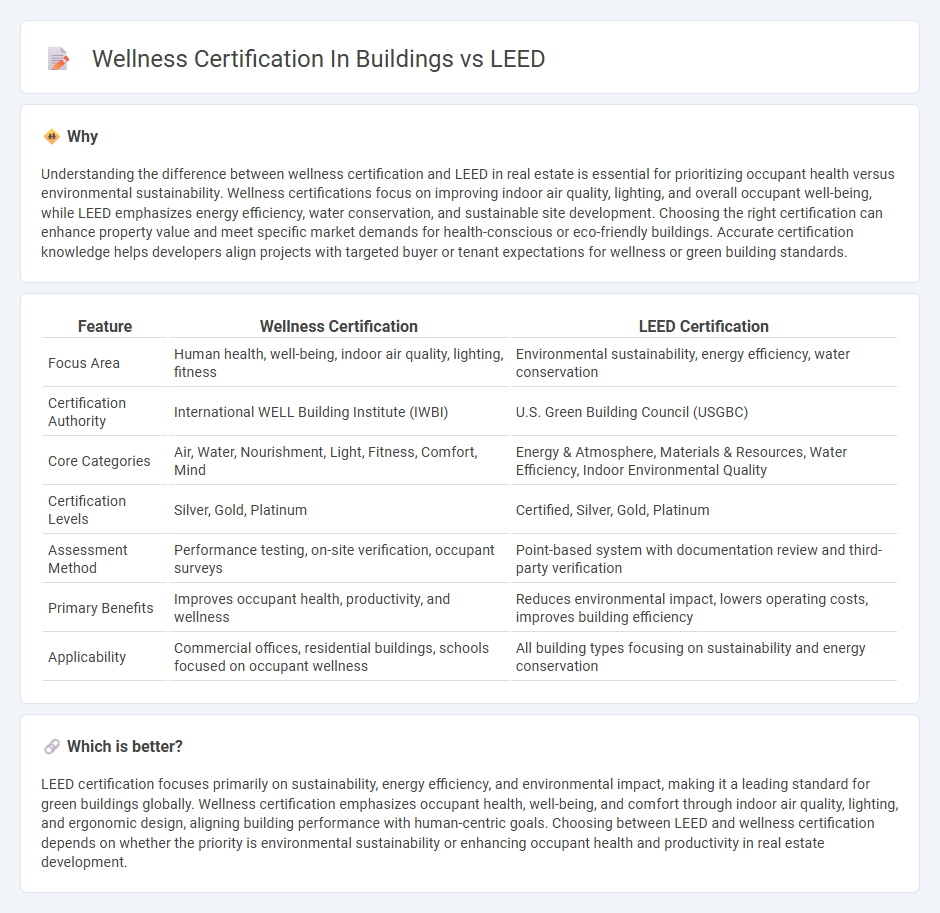
Task: Click the cell reading Silver, Gold, Platinum
Action: pyautogui.click(x=339, y=510)
